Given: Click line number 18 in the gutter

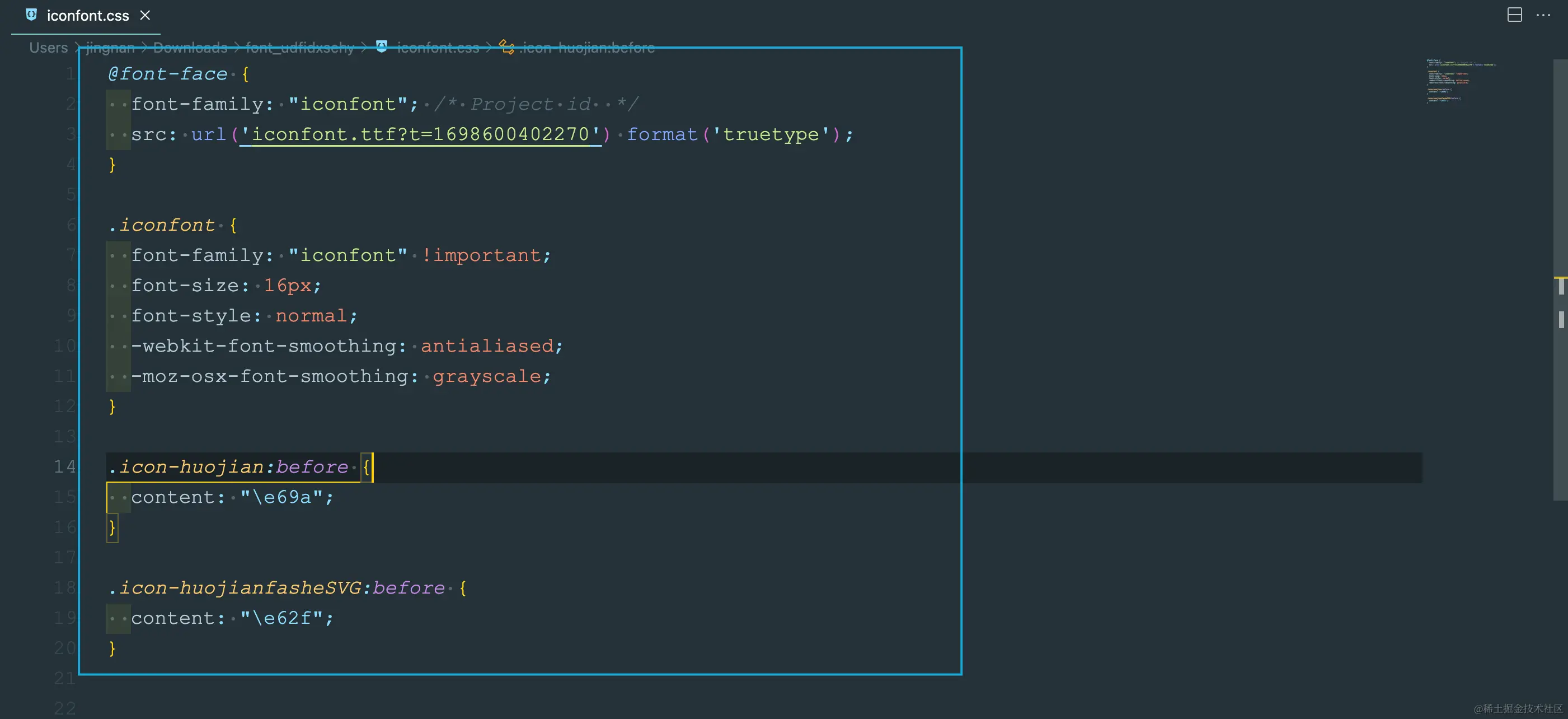Looking at the screenshot, I should [64, 588].
